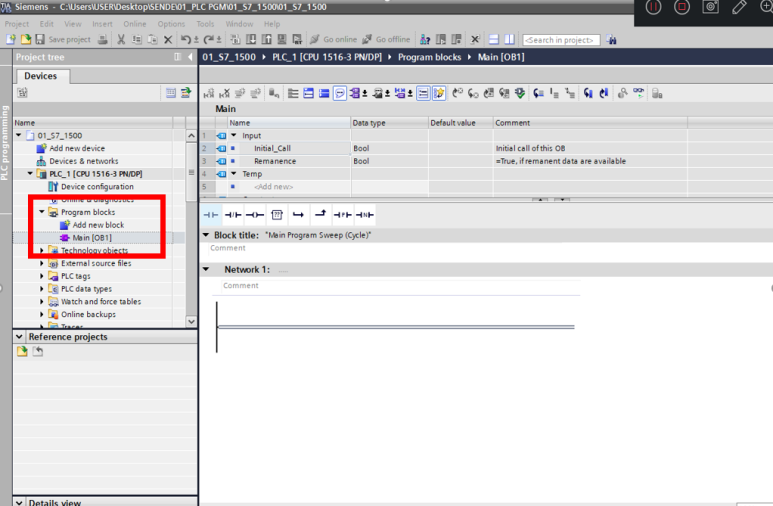The image size is (773, 506).
Task: Expand the Online backups folder
Action: tap(42, 314)
